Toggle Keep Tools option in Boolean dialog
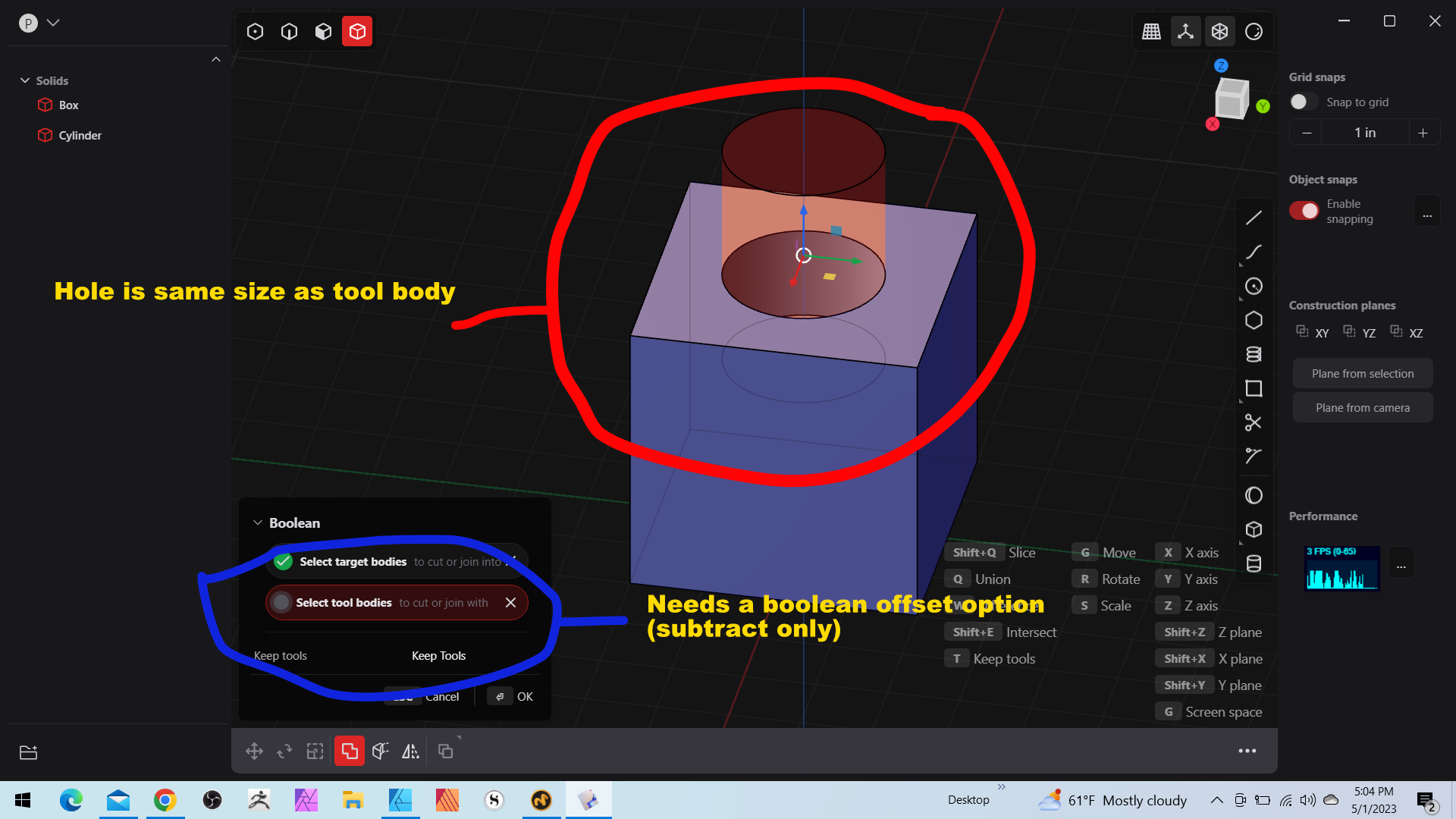This screenshot has width=1456, height=819. 438,656
